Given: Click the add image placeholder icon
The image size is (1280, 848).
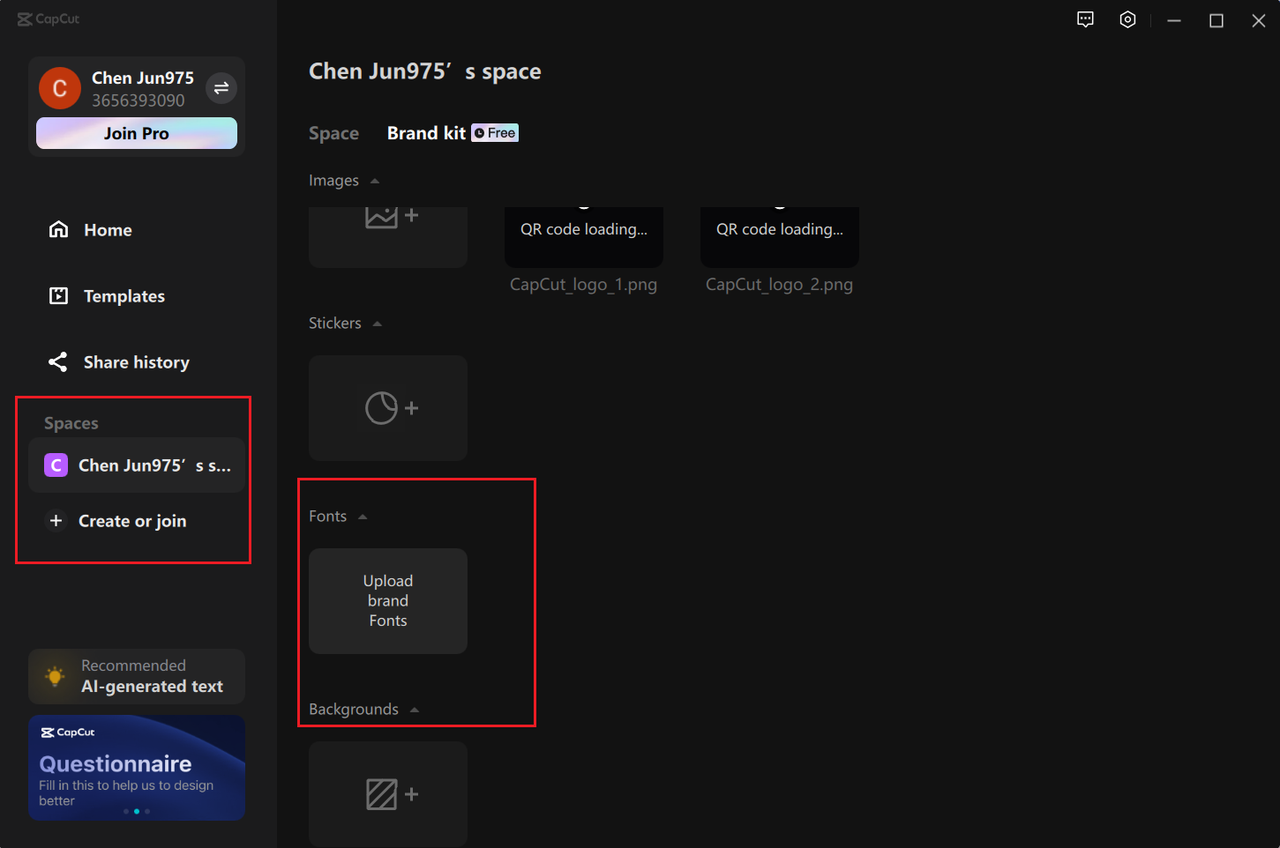Looking at the screenshot, I should tap(388, 214).
